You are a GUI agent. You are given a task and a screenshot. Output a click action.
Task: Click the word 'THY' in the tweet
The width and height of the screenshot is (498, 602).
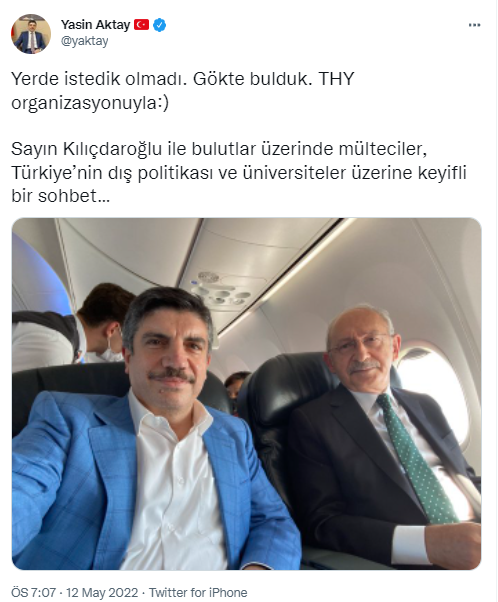(x=336, y=79)
